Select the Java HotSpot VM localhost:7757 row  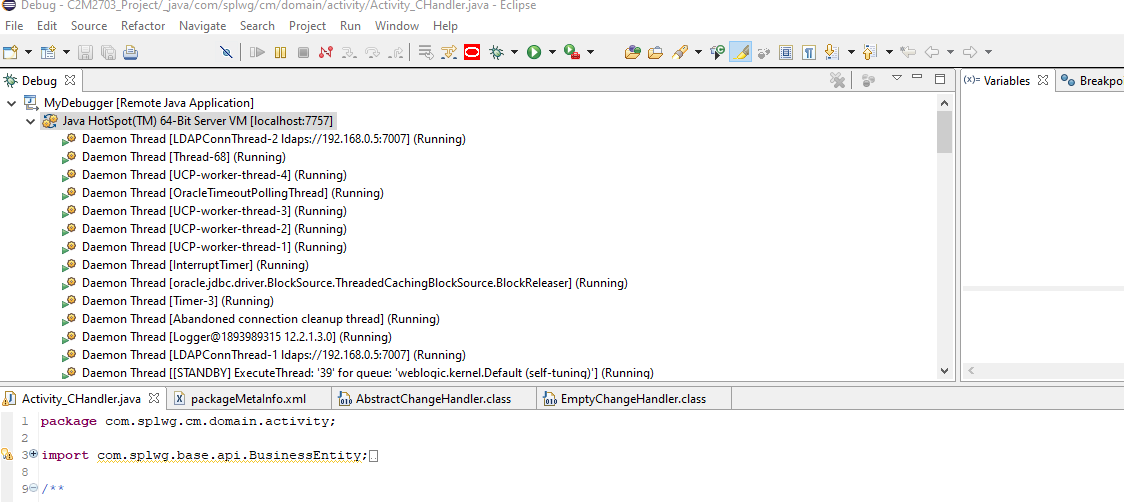188,121
